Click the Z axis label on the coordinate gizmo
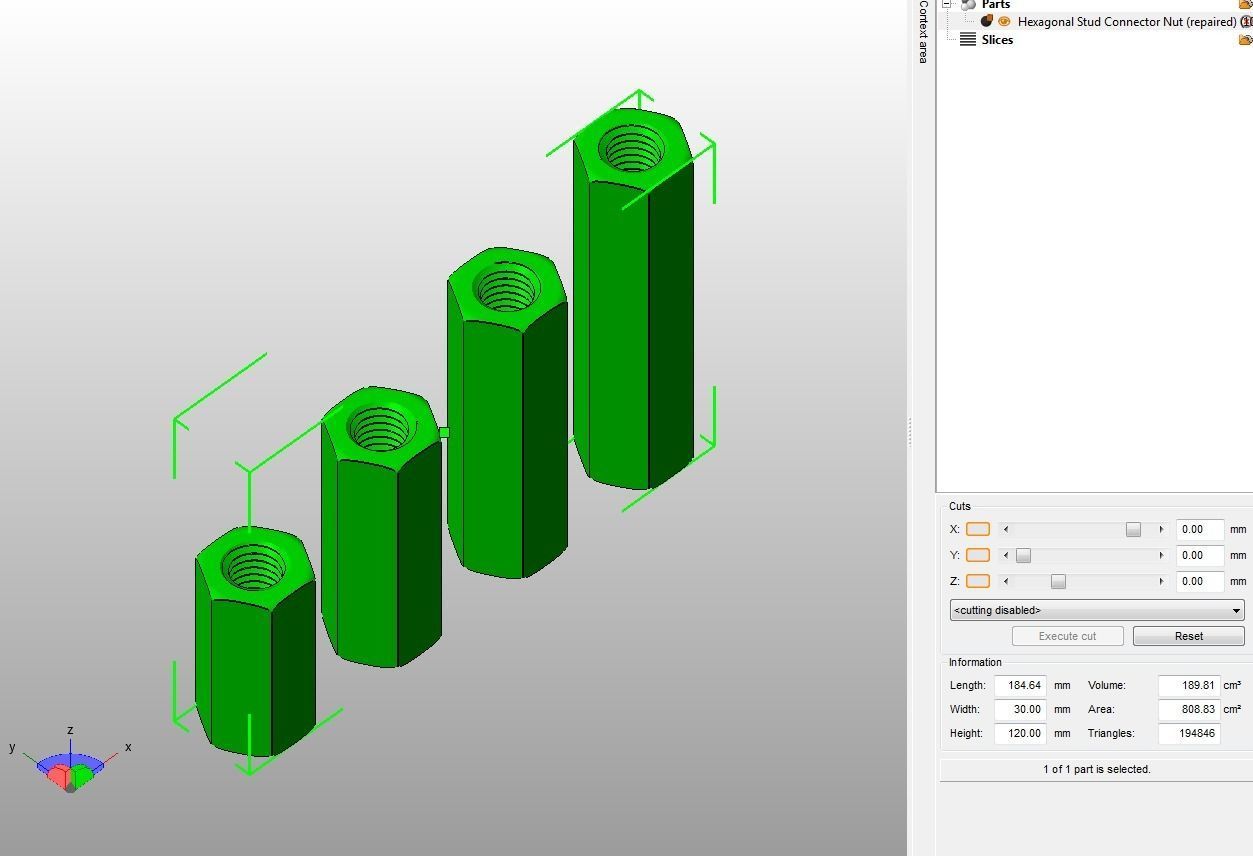Screen dimensions: 1253x856 tap(70, 731)
